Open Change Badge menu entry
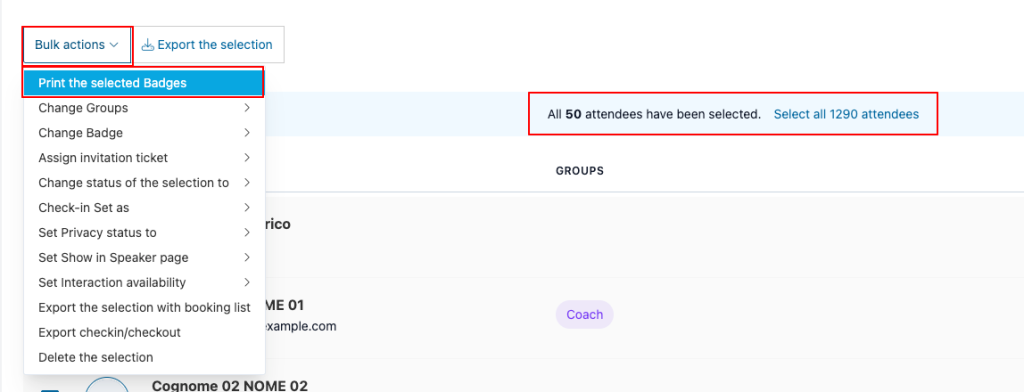The height and width of the screenshot is (392, 1024). [144, 133]
